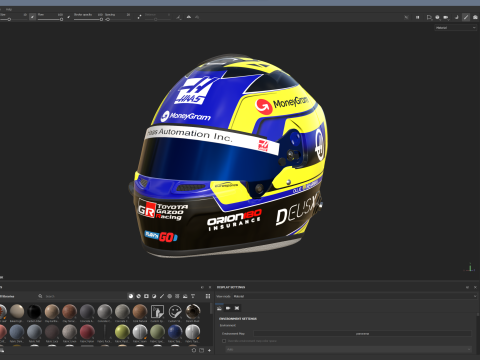Select the olive green fabric sphere

[x=157, y=332]
